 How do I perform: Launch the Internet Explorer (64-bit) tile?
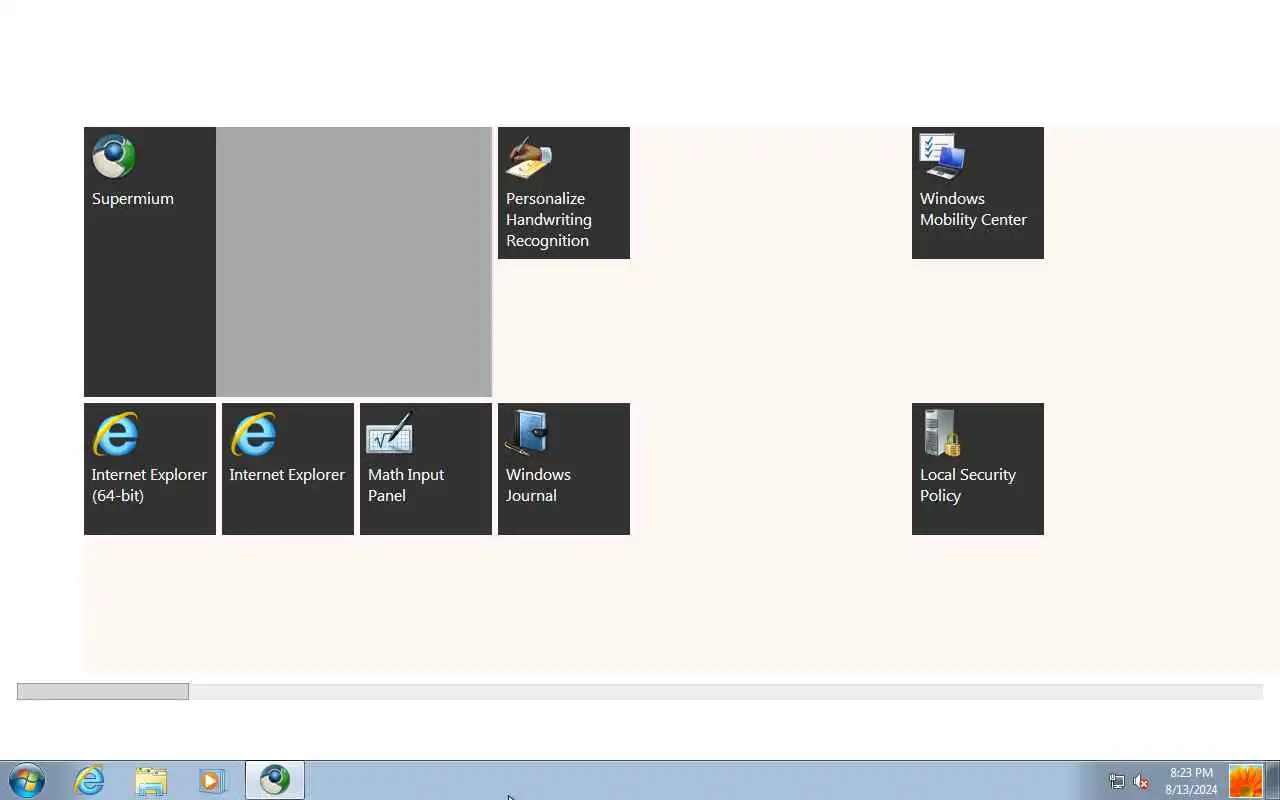point(150,469)
